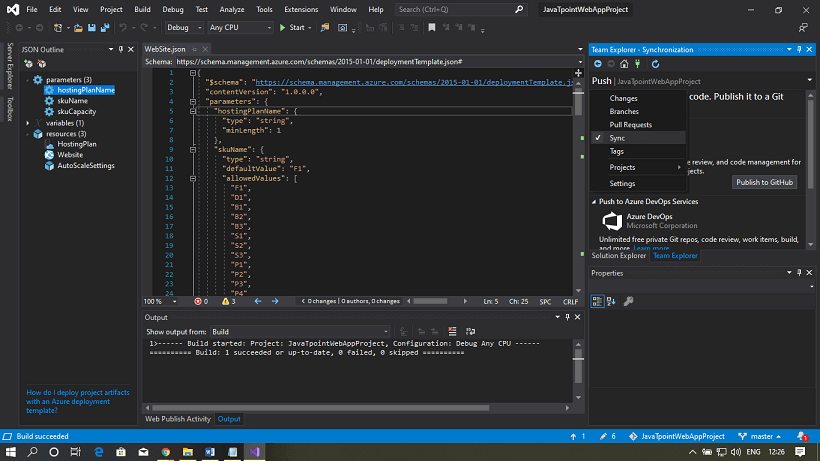
Task: Open the Learn more link
Action: point(651,248)
